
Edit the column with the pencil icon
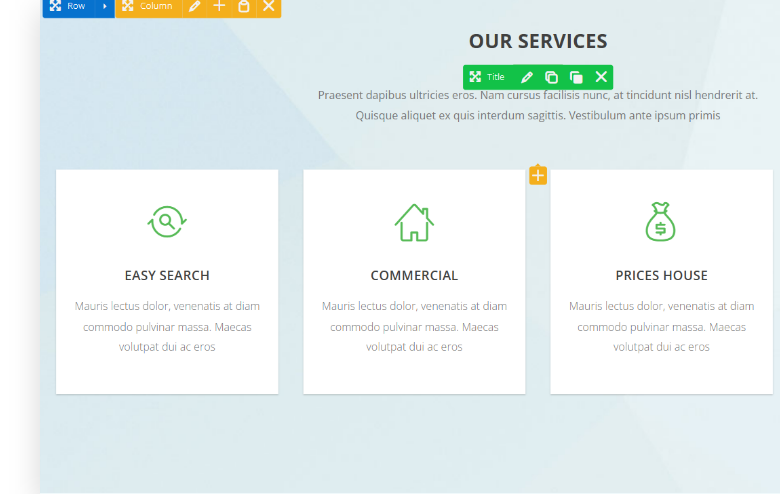tap(195, 6)
